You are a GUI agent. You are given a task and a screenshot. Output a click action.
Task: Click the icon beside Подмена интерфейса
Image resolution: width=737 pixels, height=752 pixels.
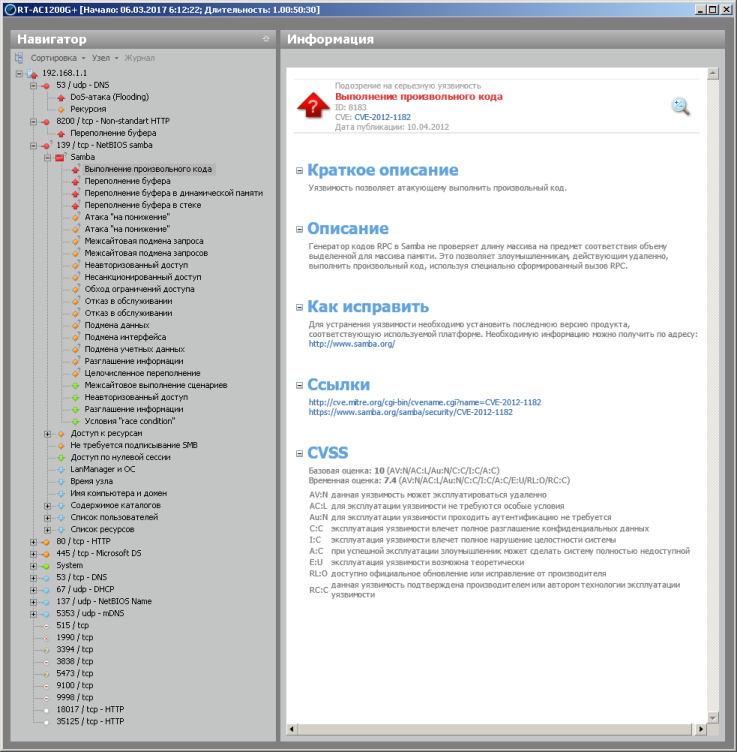point(75,337)
